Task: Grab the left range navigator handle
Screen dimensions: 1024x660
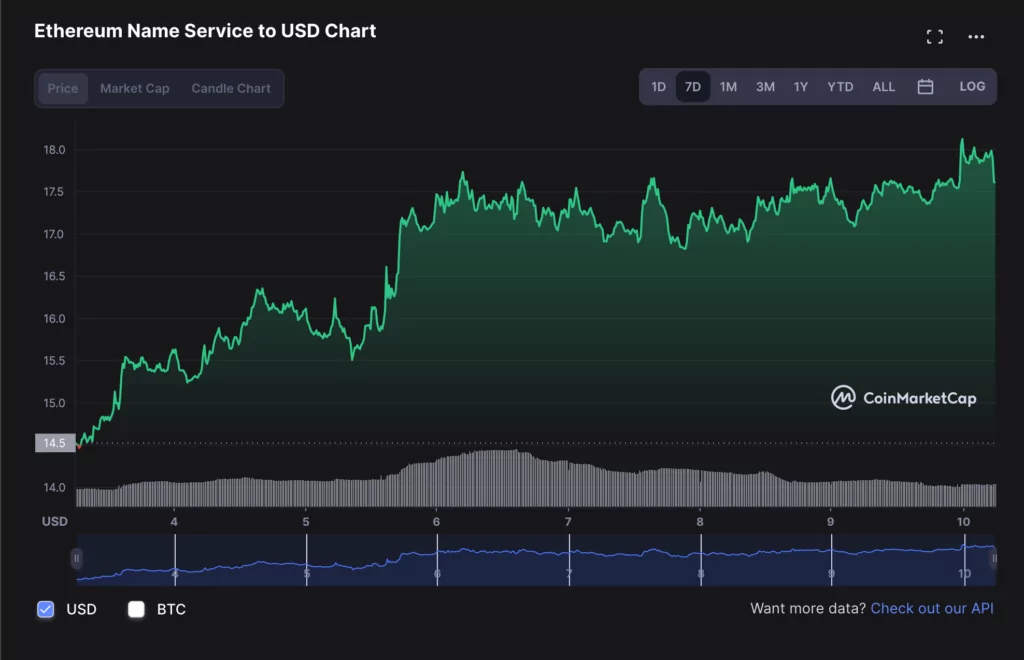Action: click(x=76, y=558)
